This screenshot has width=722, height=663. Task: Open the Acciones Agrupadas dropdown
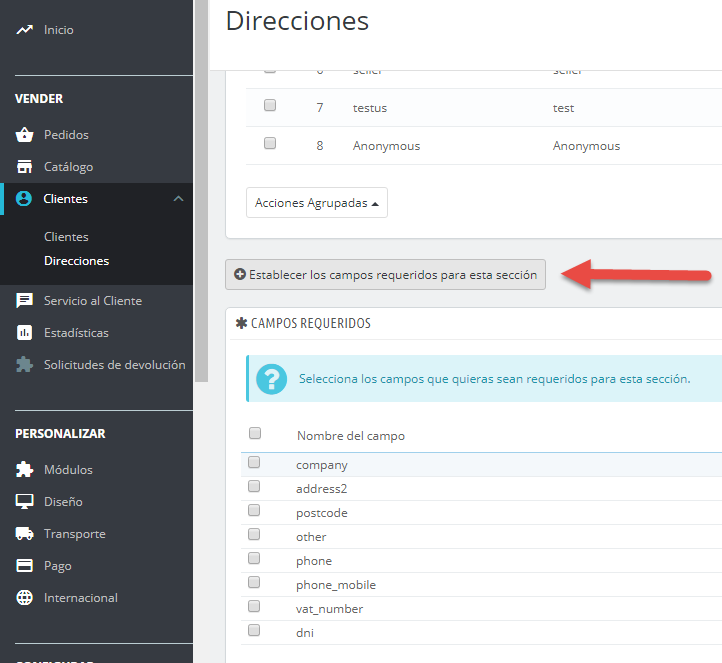pos(317,203)
